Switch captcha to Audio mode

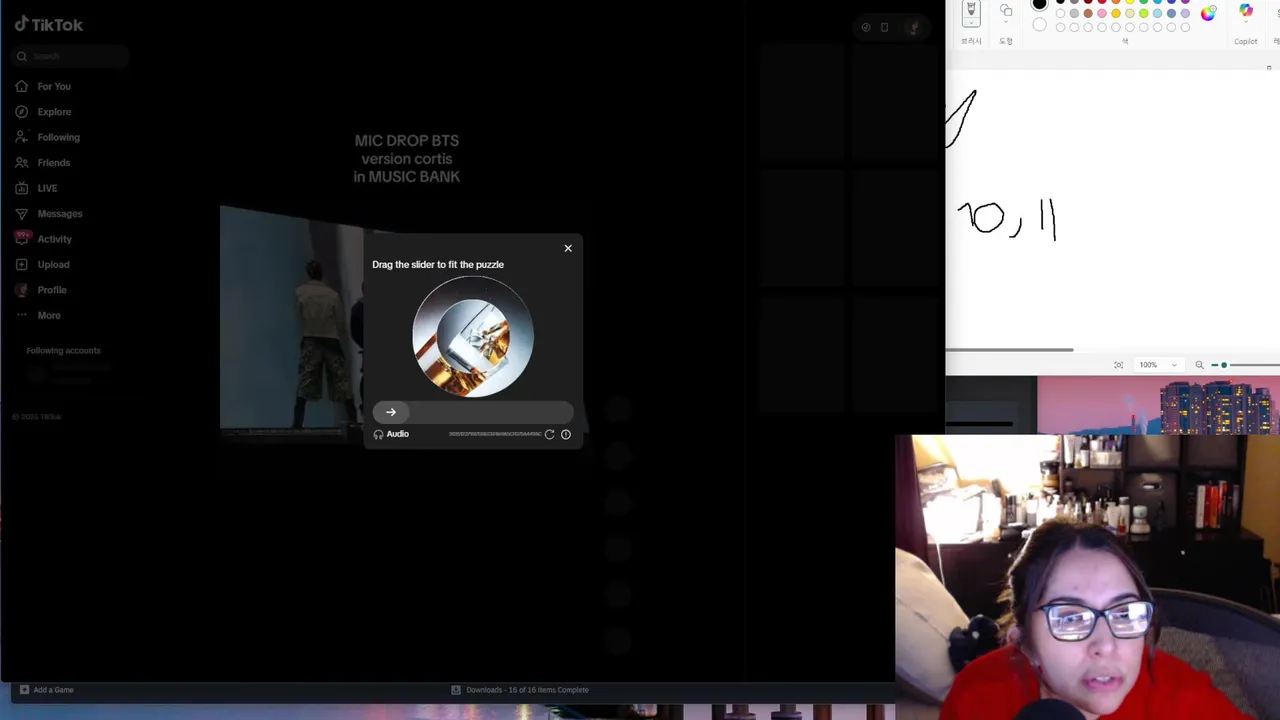(391, 434)
